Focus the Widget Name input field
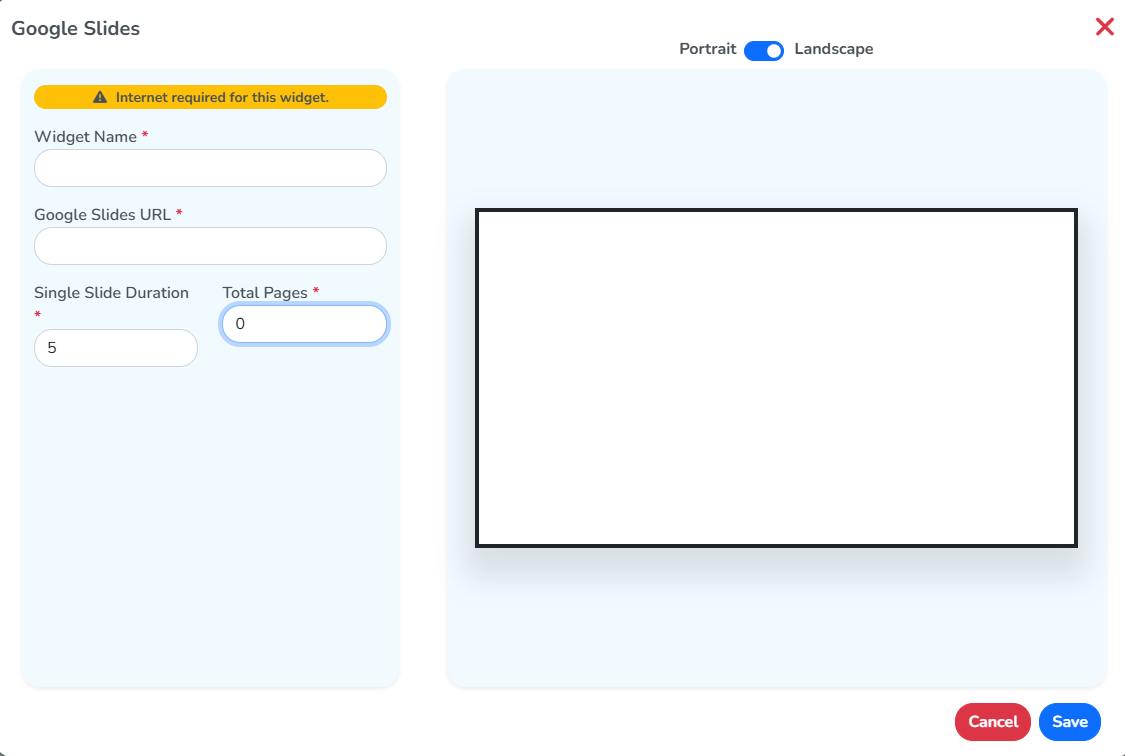The width and height of the screenshot is (1125, 756). coord(210,168)
